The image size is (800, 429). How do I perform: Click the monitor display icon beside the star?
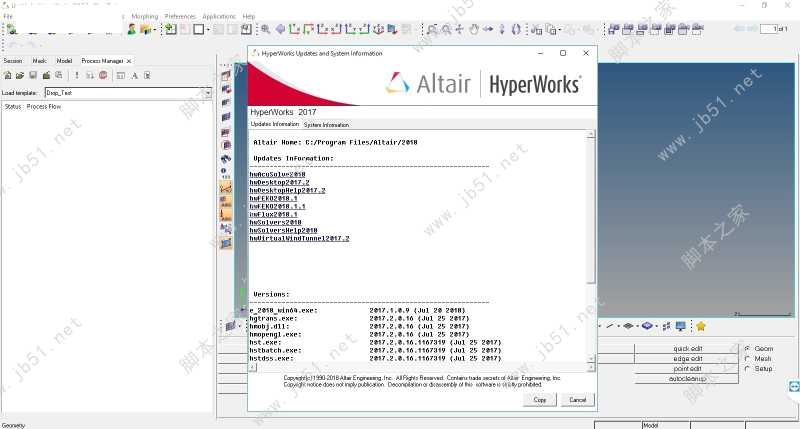tap(681, 326)
